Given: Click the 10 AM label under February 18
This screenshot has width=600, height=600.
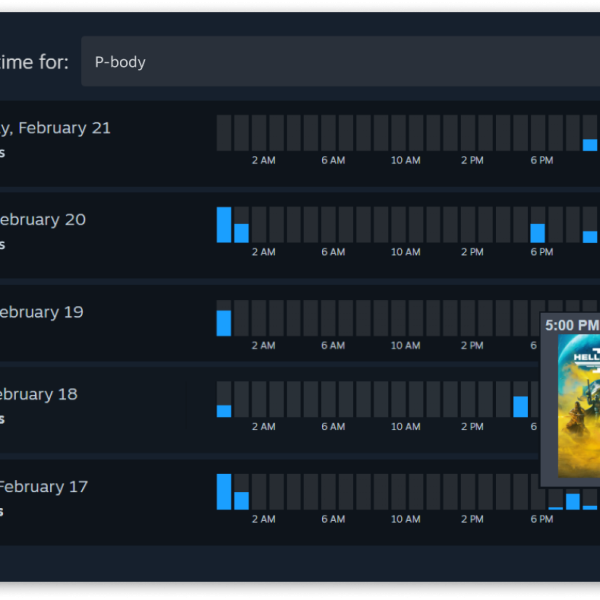Looking at the screenshot, I should coord(406,427).
